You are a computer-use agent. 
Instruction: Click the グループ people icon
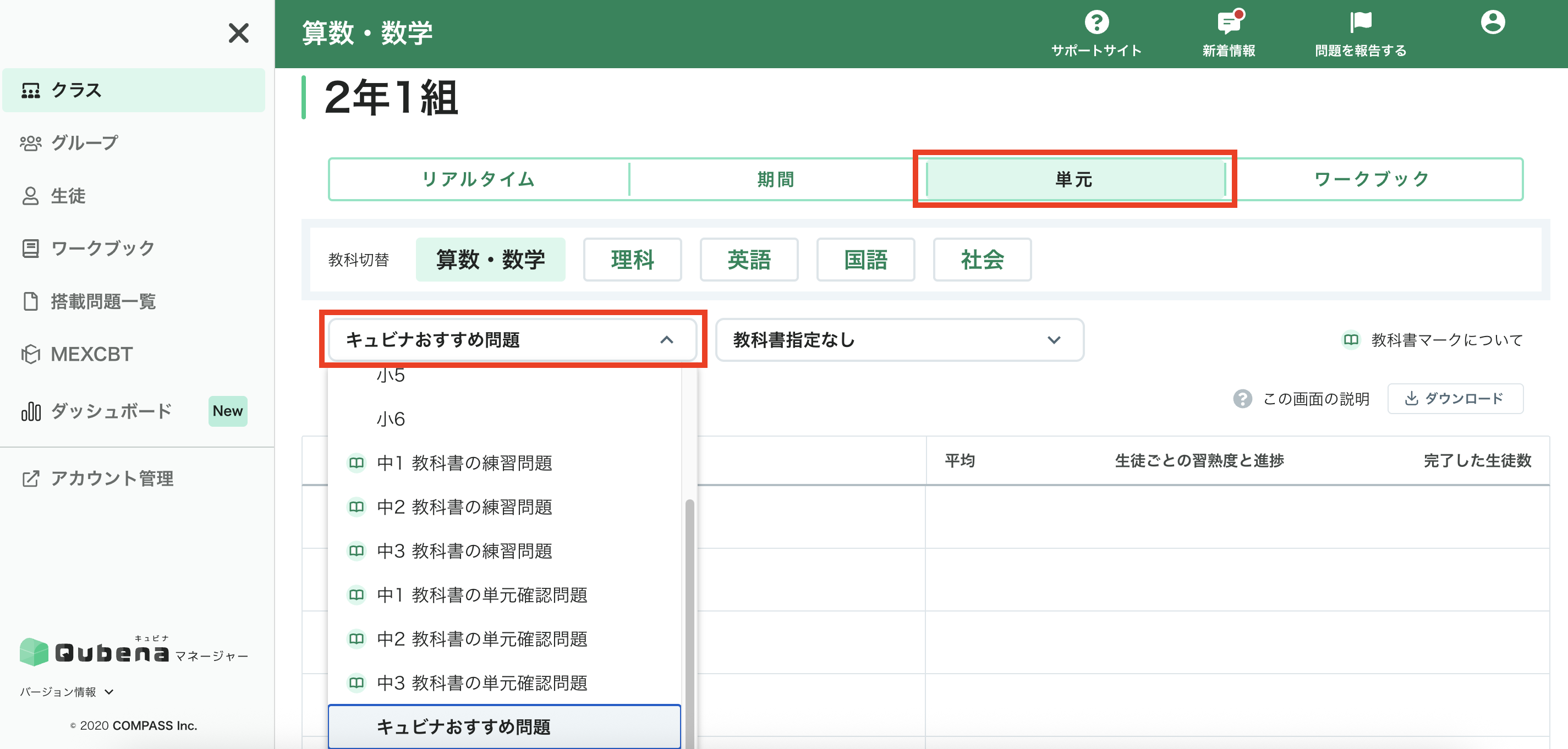(x=30, y=143)
